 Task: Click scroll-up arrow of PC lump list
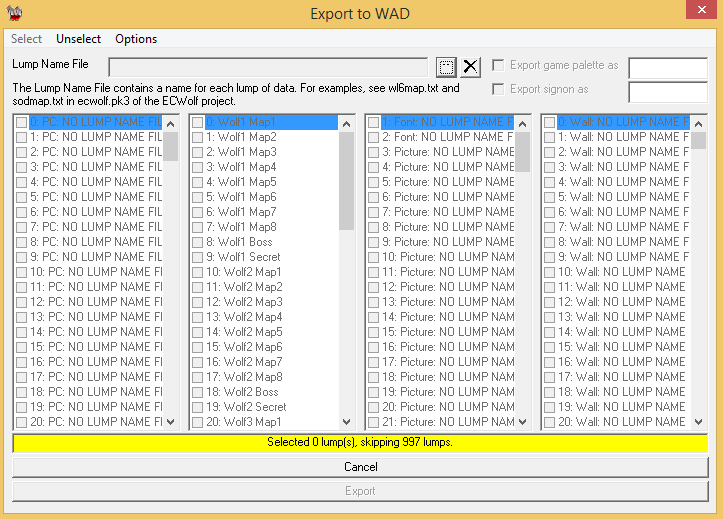171,124
